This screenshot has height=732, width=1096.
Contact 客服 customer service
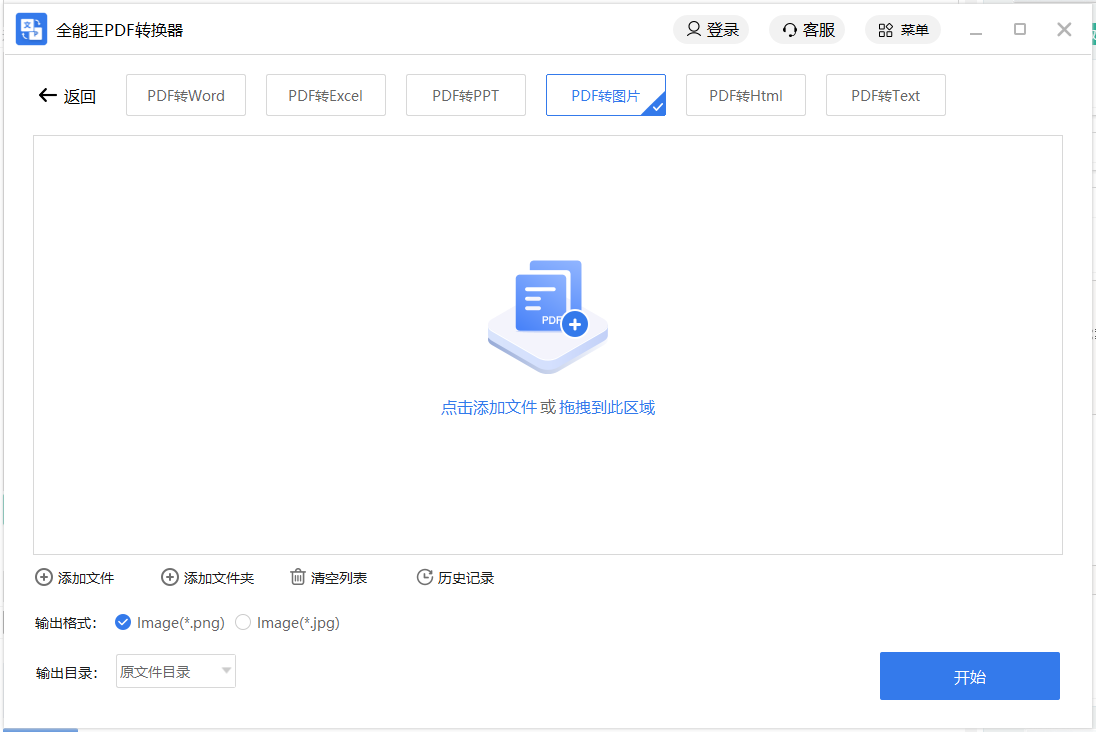(x=806, y=30)
